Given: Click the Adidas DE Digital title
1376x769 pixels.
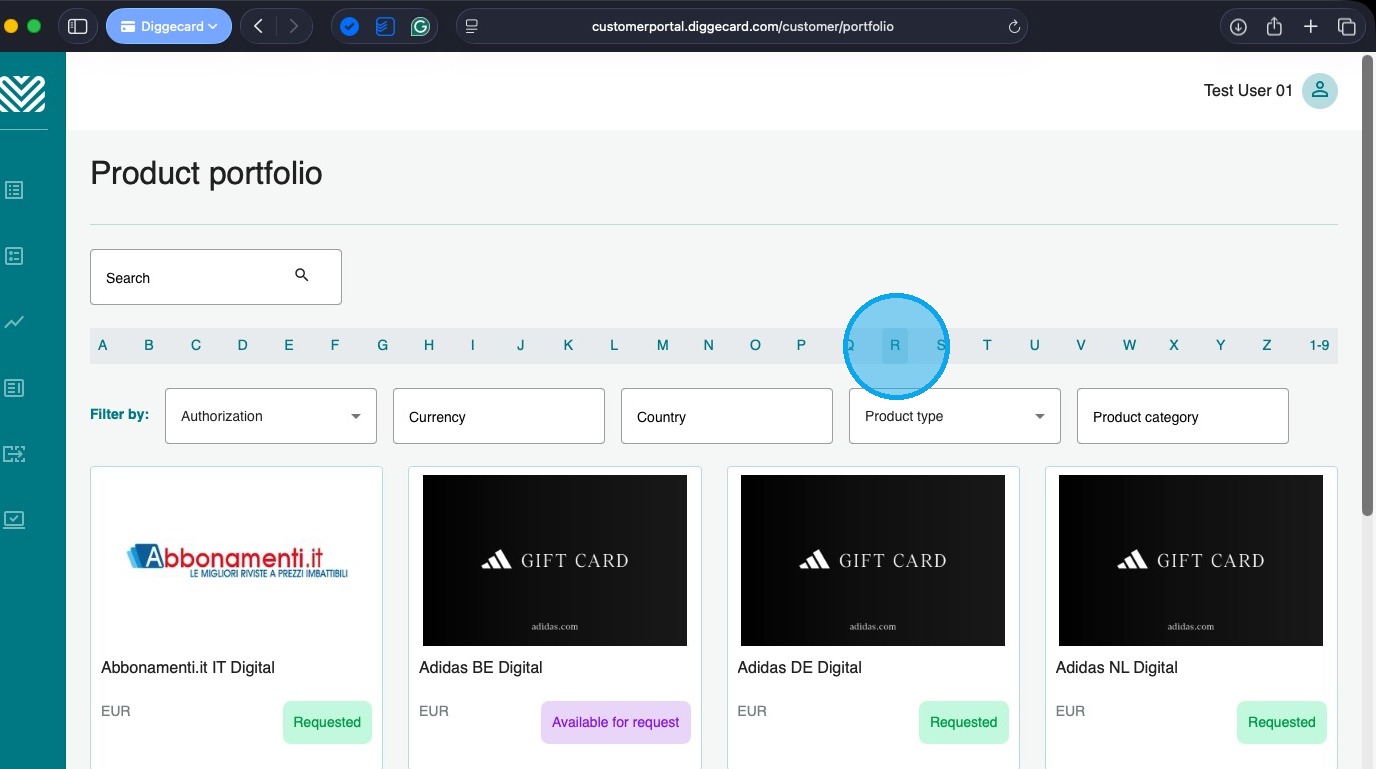Looking at the screenshot, I should click(x=799, y=667).
